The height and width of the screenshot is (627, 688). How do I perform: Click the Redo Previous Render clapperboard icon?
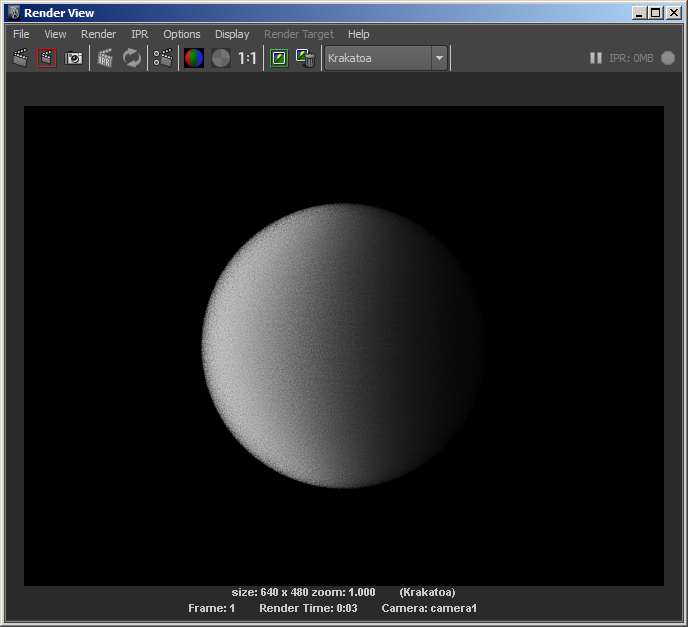tap(20, 58)
